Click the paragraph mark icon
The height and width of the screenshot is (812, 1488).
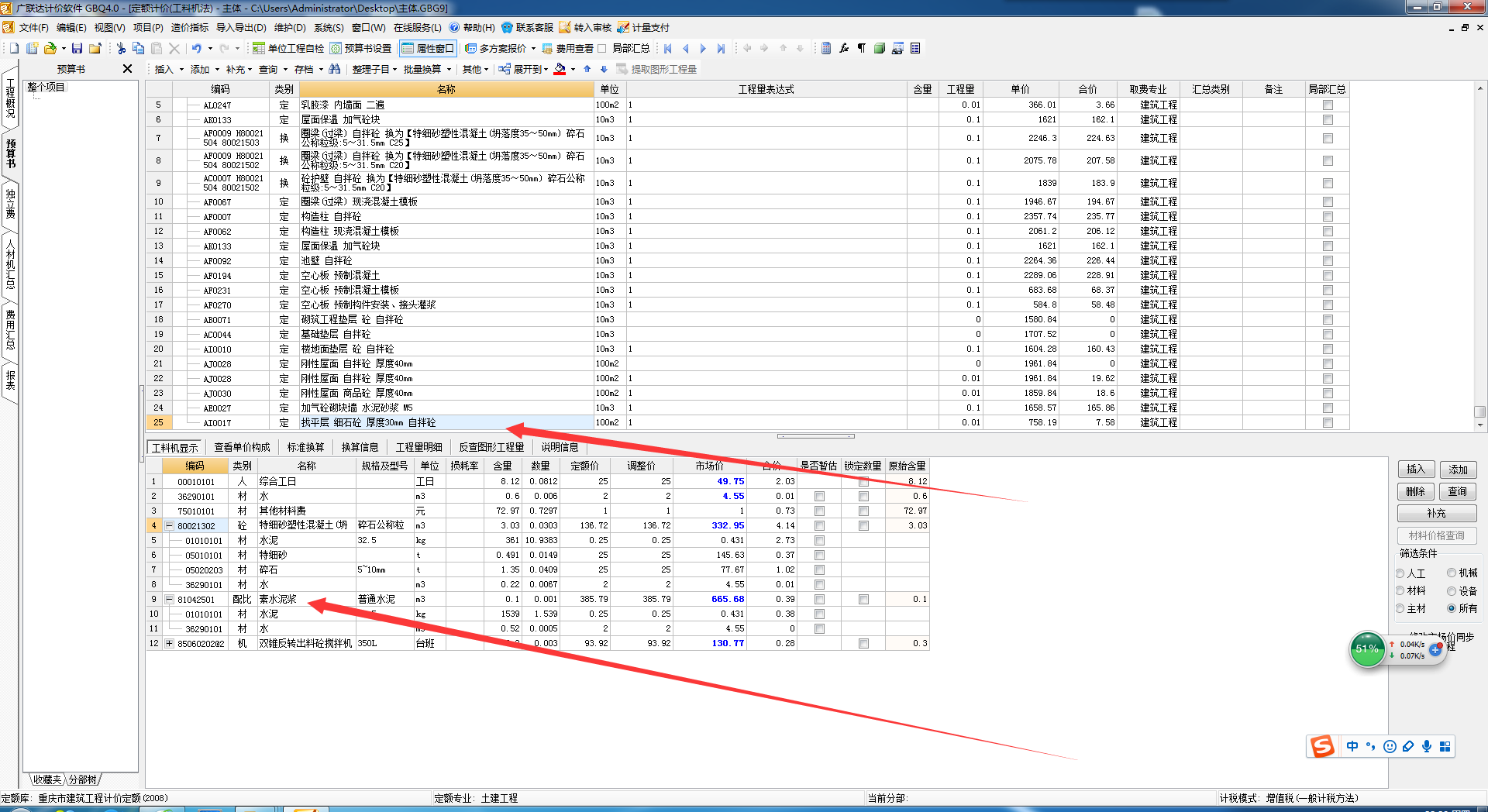tap(861, 48)
